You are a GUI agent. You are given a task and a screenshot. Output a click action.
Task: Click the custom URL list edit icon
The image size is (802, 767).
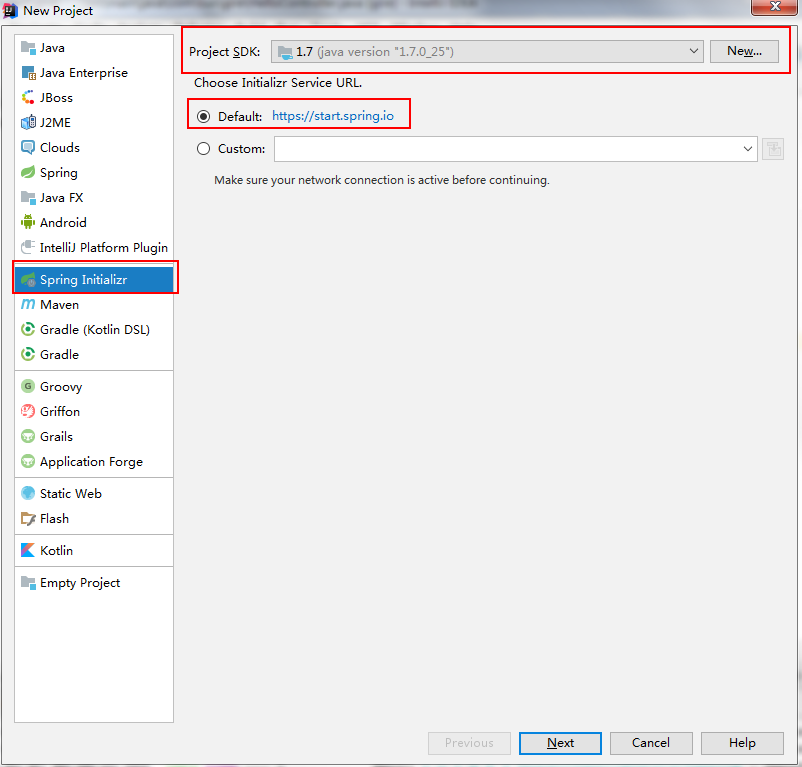pos(773,149)
